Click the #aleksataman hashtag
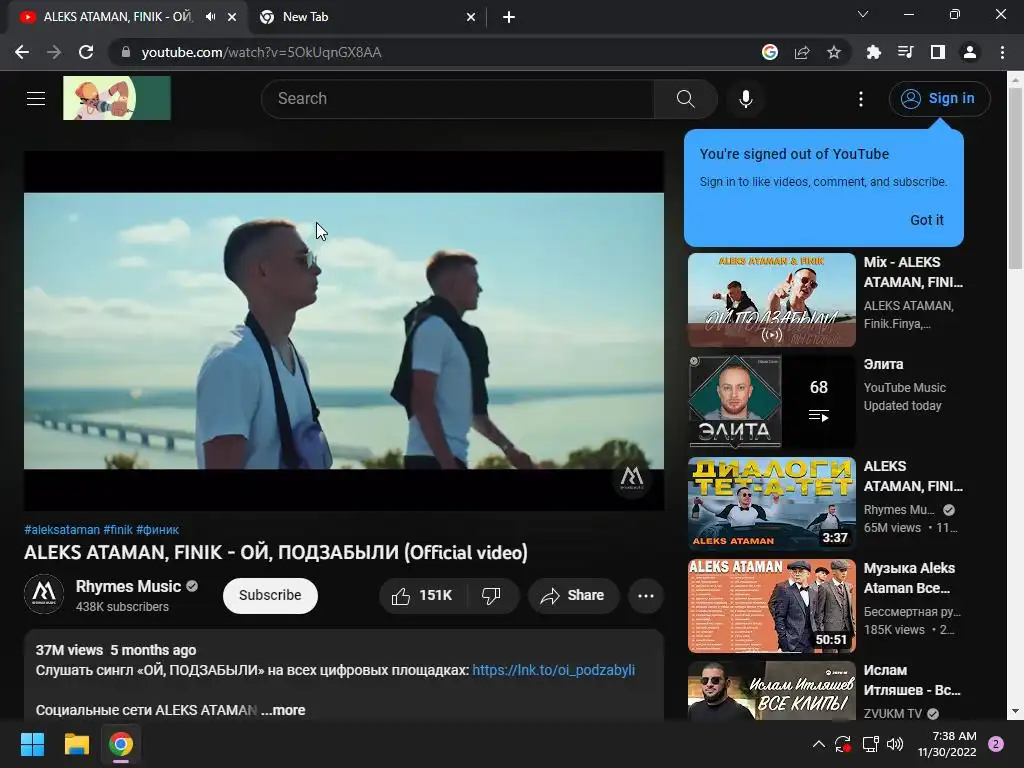 click(x=62, y=530)
